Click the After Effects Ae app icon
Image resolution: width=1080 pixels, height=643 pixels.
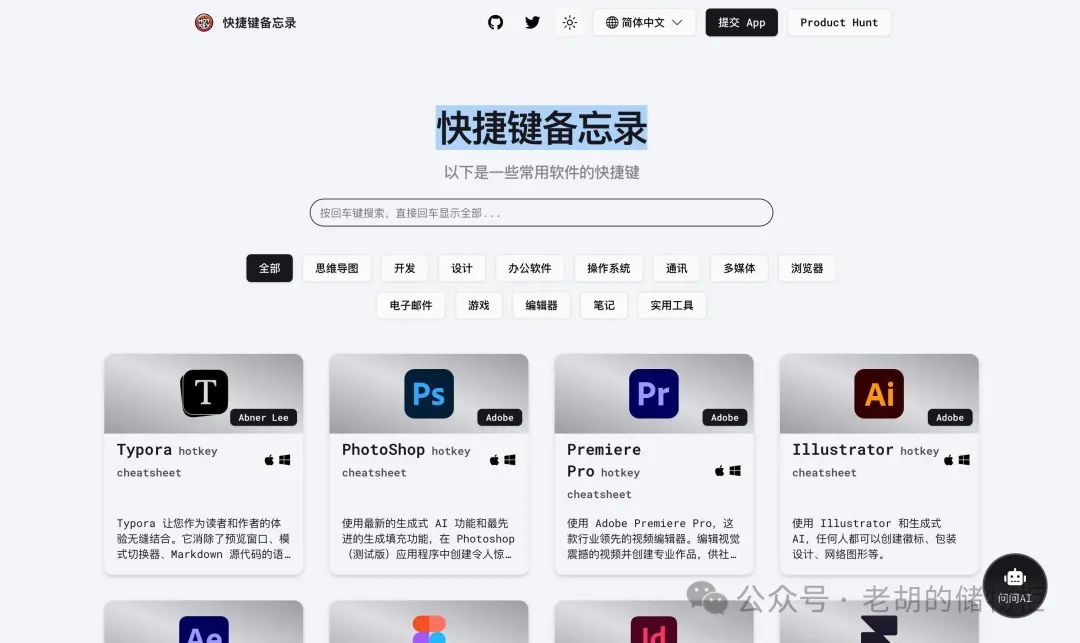pos(204,630)
